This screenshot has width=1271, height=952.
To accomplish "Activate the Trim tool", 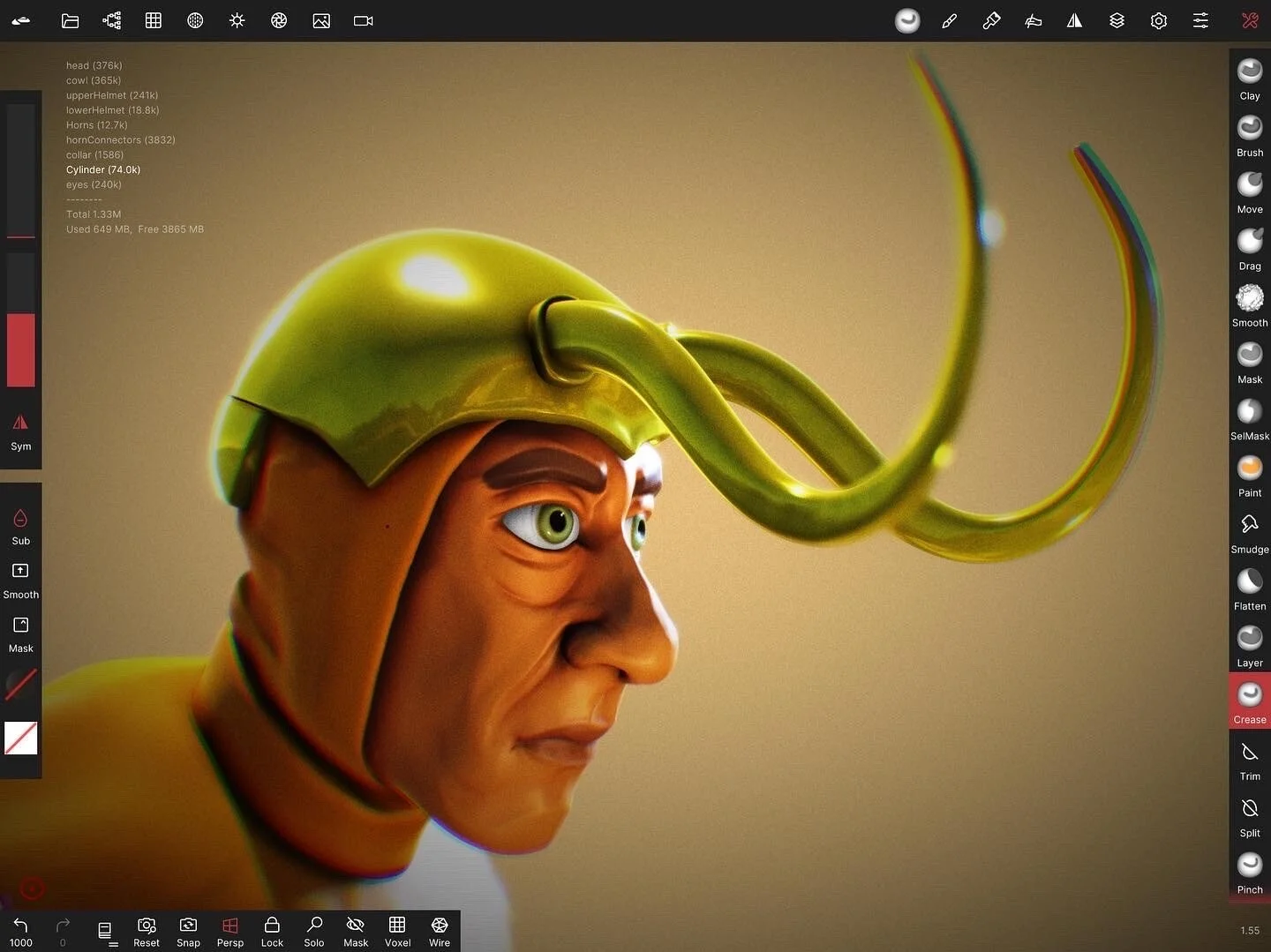I will (x=1249, y=760).
